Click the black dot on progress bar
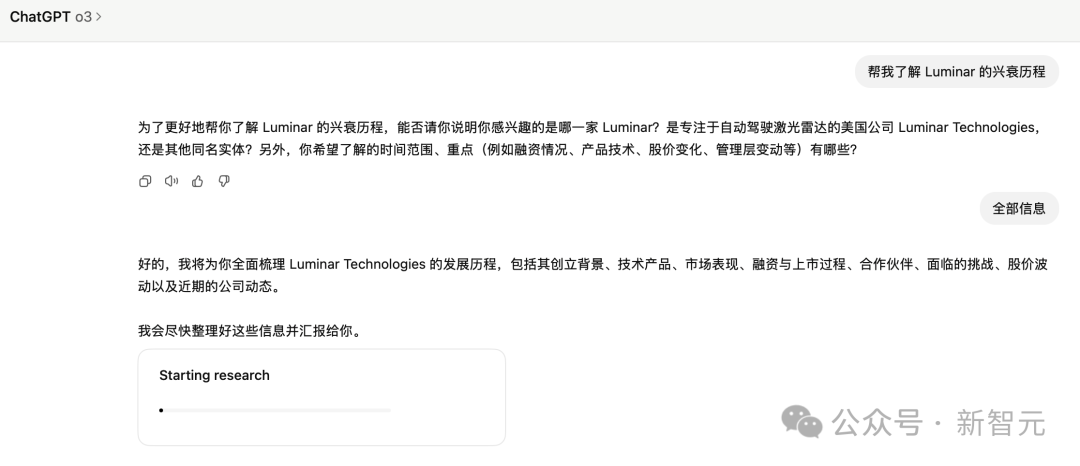The height and width of the screenshot is (466, 1080). pos(161,410)
